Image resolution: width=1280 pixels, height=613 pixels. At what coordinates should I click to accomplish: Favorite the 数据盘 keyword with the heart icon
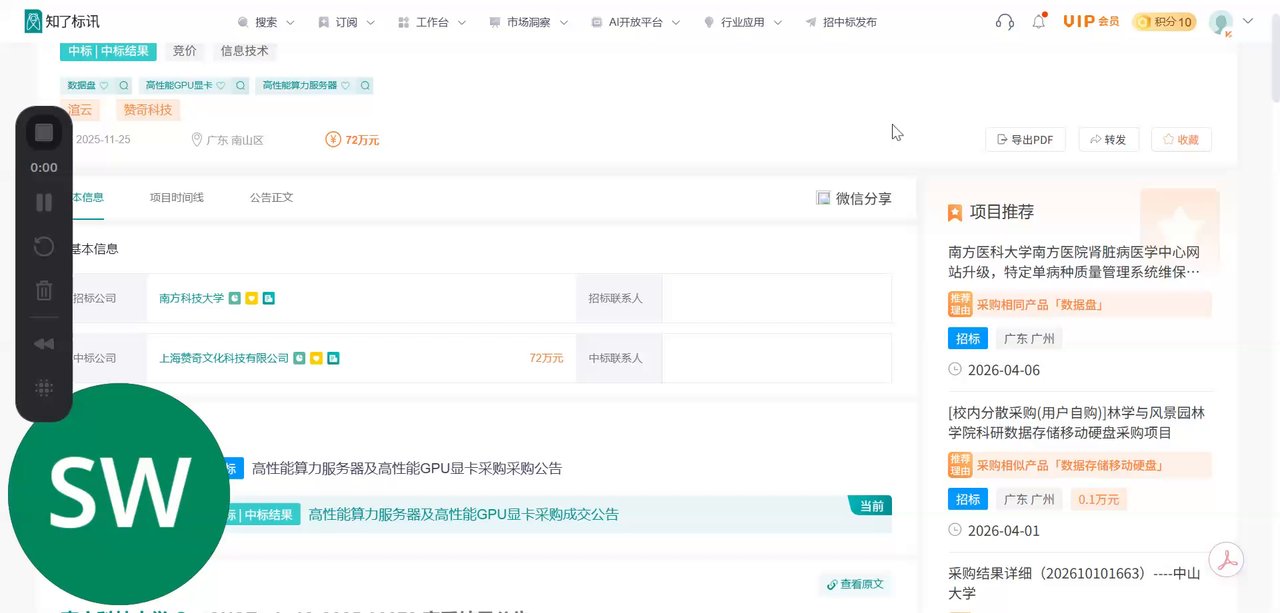[106, 86]
